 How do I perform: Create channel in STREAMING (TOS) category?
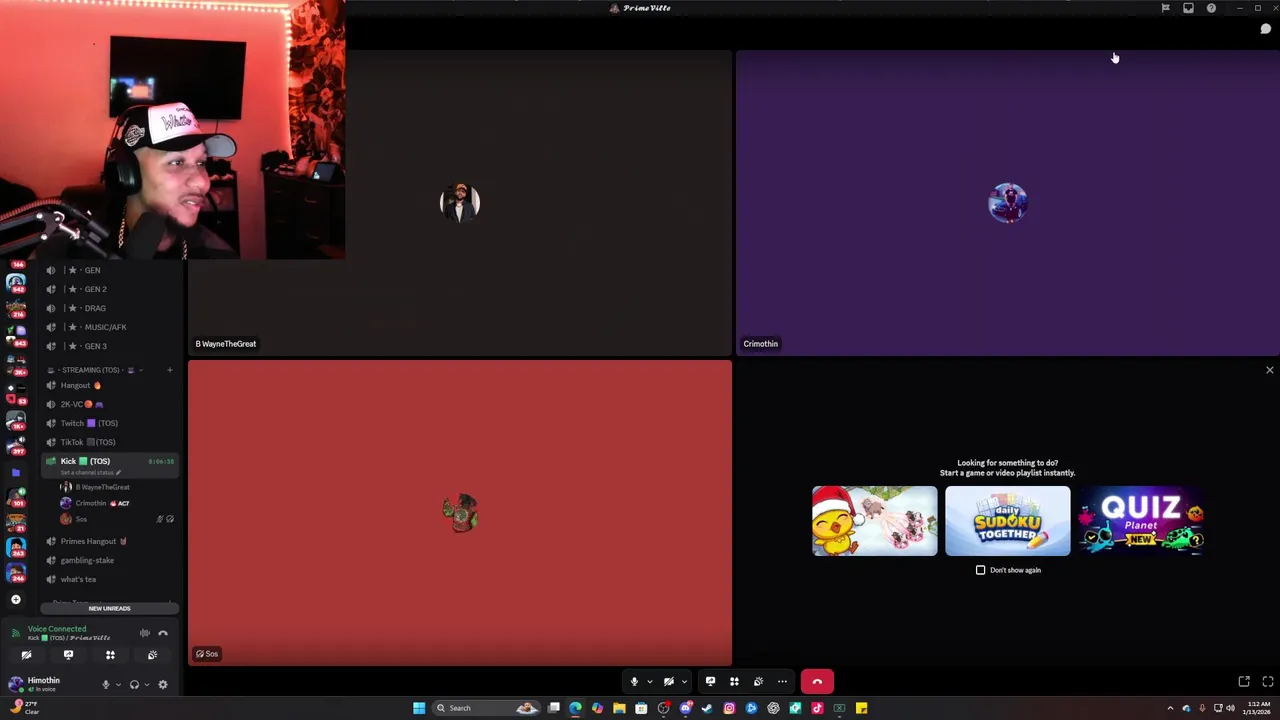(169, 370)
